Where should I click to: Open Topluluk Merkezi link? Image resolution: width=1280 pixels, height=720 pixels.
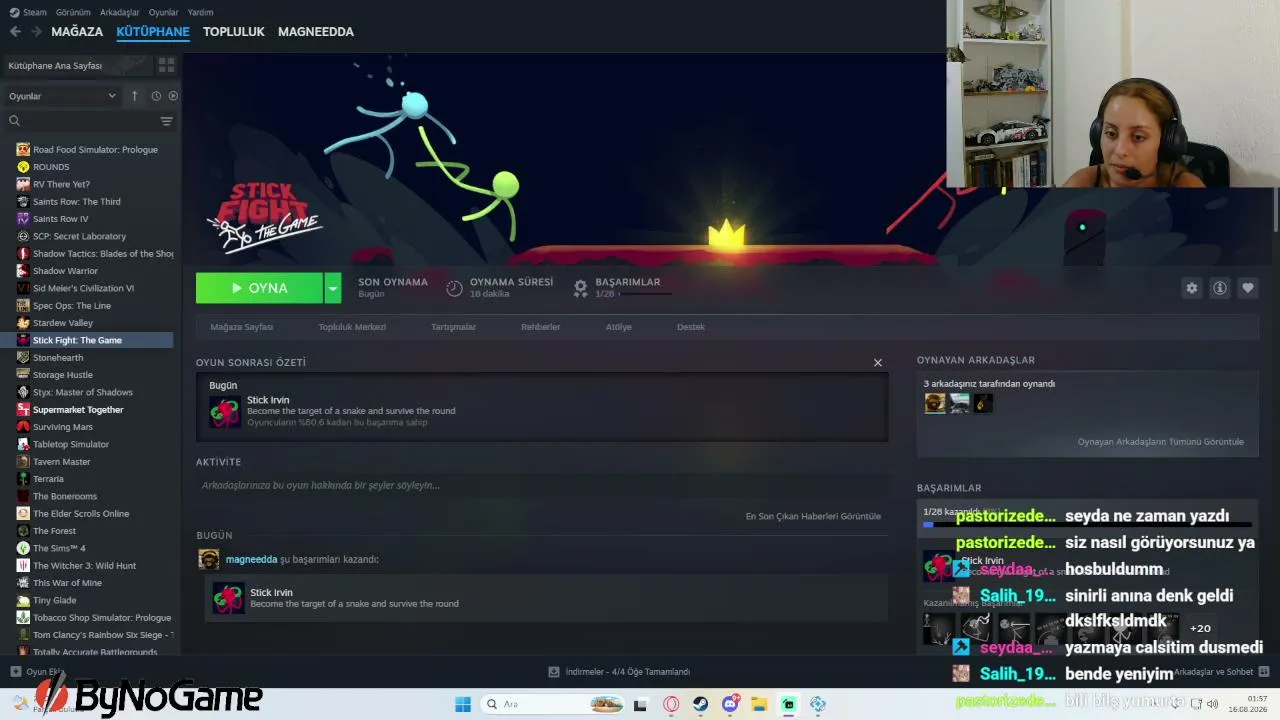352,327
